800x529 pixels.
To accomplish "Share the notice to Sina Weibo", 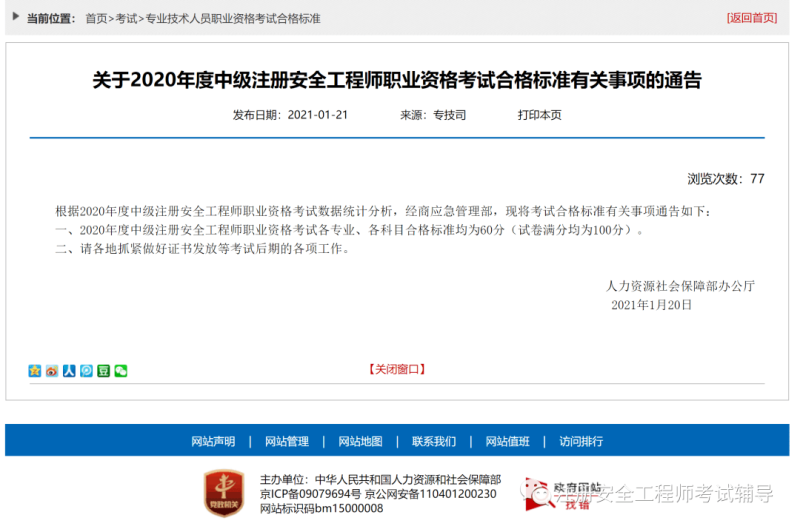I will [x=52, y=371].
